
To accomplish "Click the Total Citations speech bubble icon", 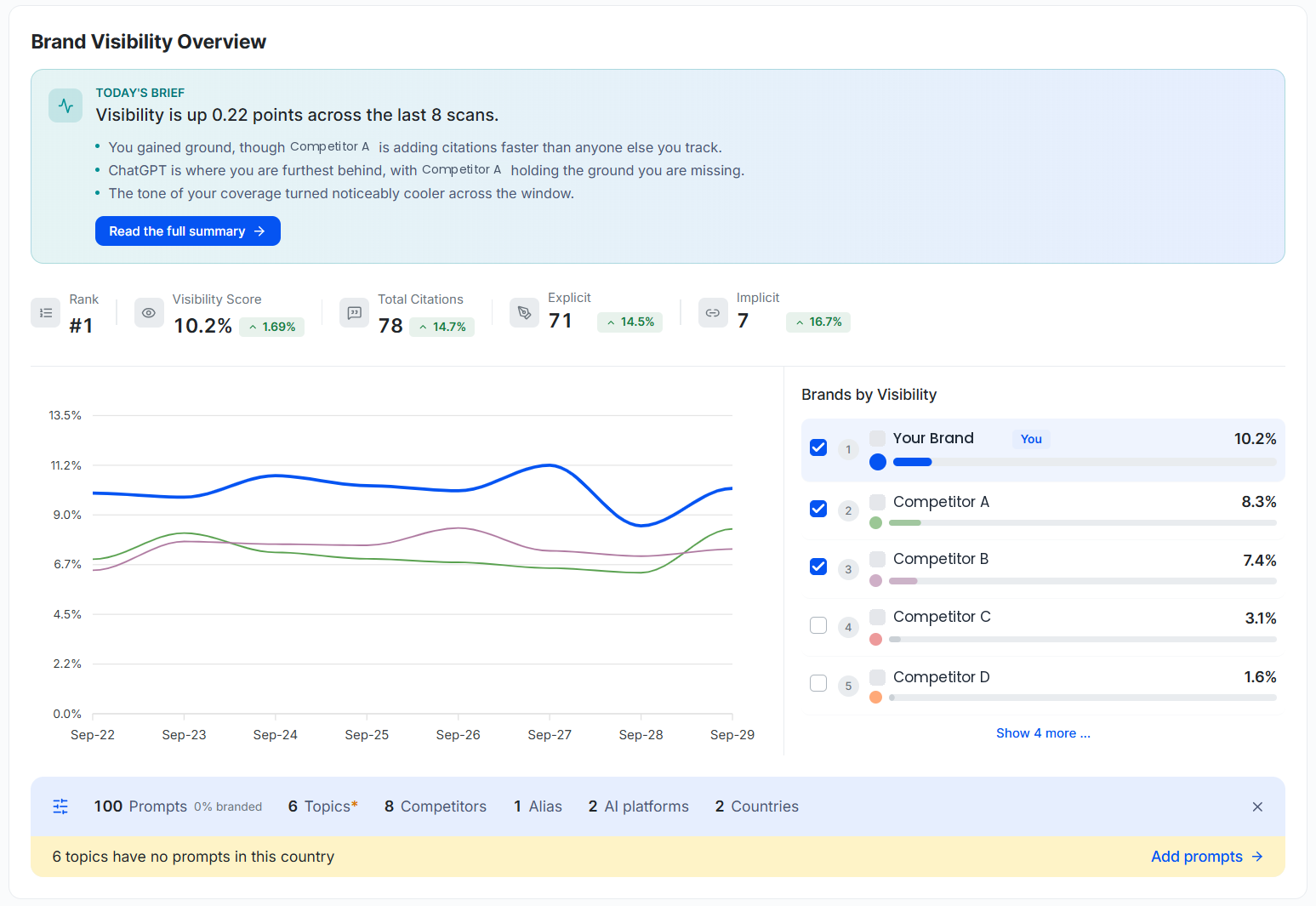I will (355, 313).
